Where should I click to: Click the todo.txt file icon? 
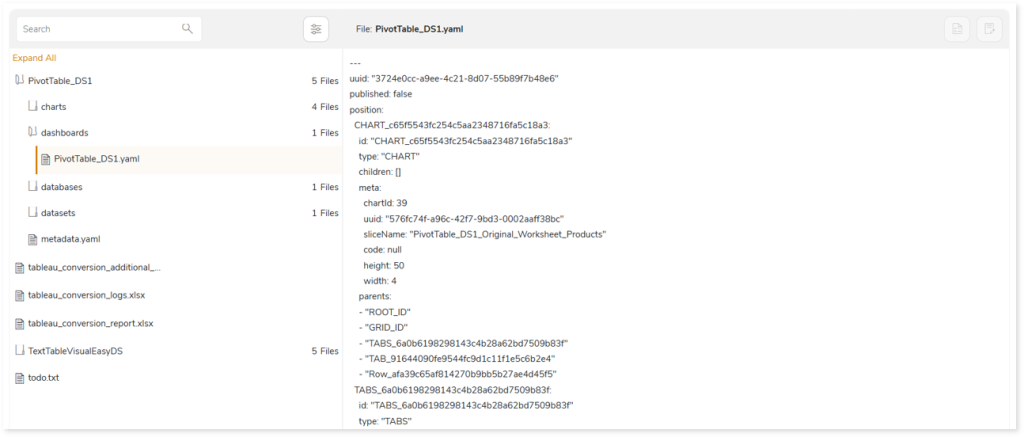pyautogui.click(x=20, y=378)
